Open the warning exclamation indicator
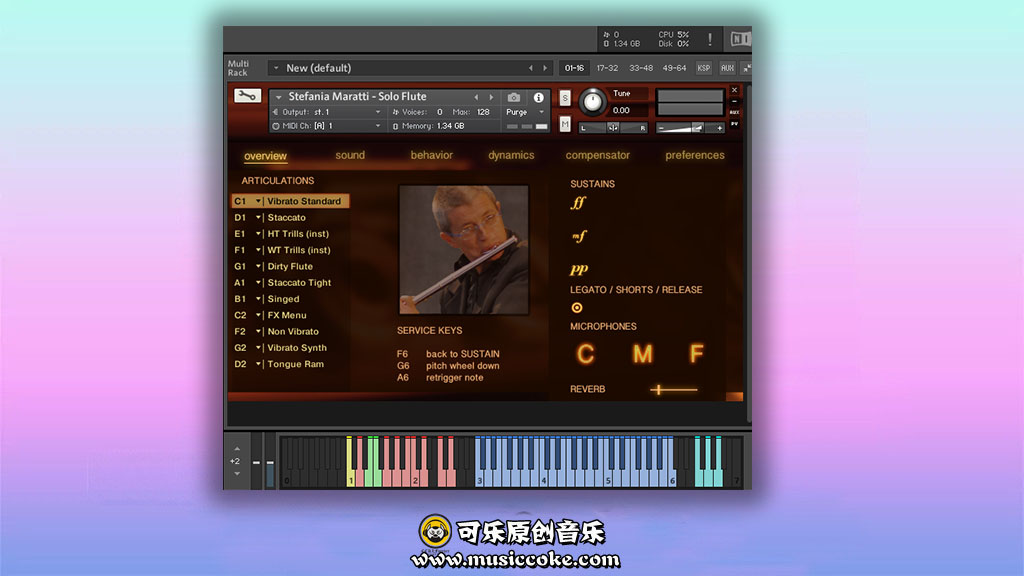1024x576 pixels. [710, 39]
